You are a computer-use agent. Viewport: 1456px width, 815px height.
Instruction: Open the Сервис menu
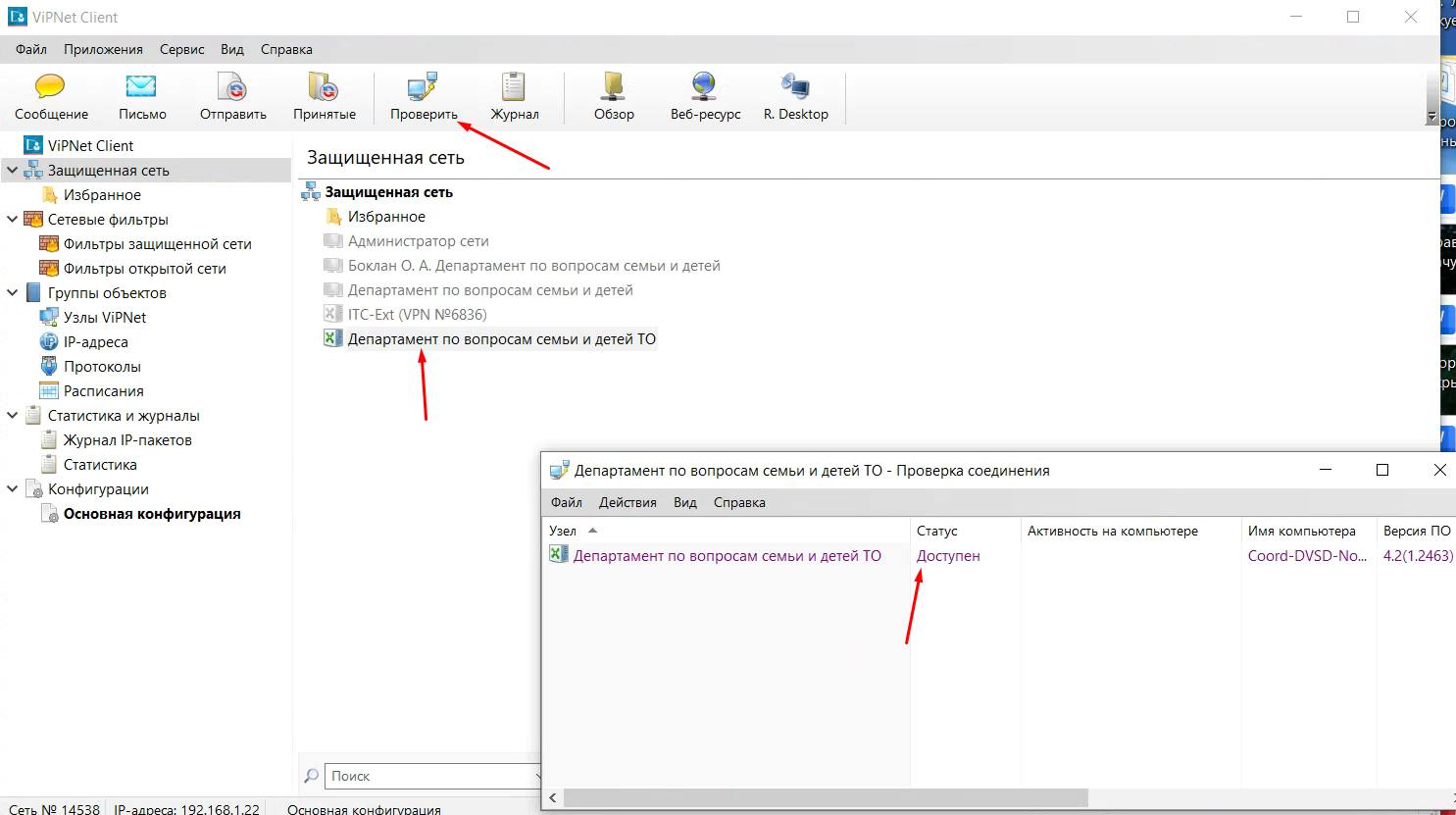[181, 49]
